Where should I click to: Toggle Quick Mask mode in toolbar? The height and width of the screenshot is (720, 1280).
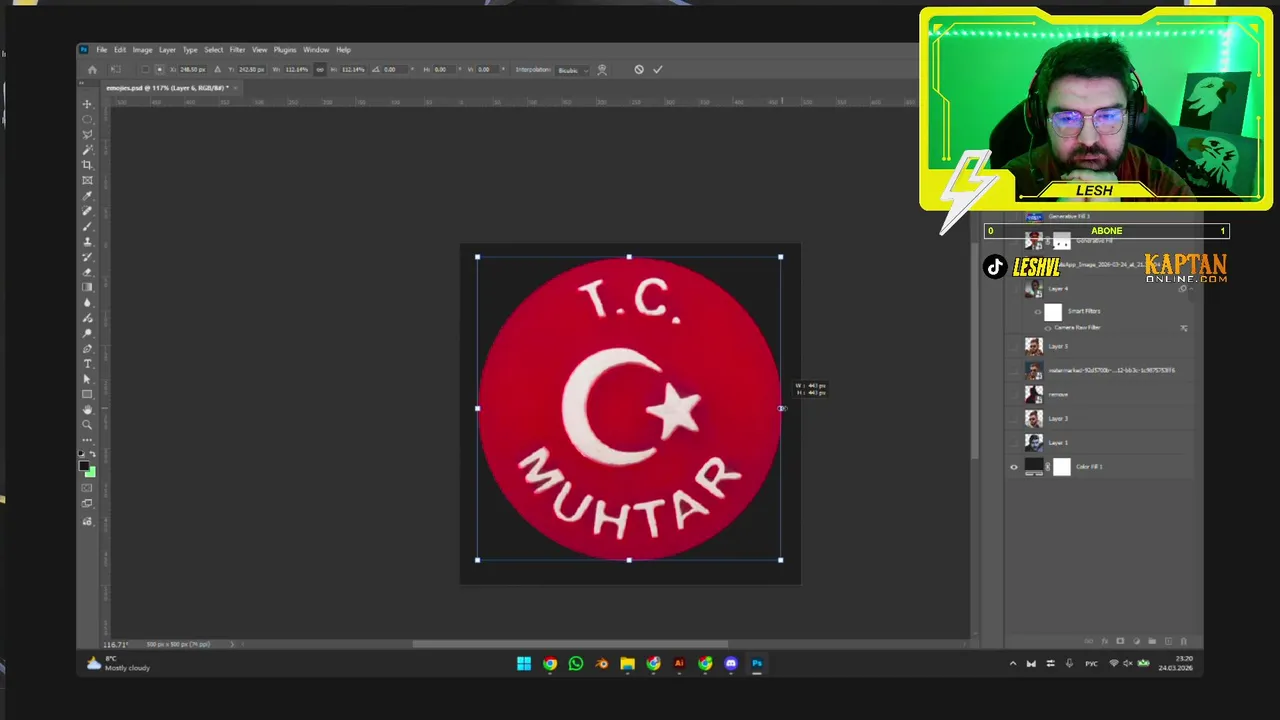tap(87, 488)
